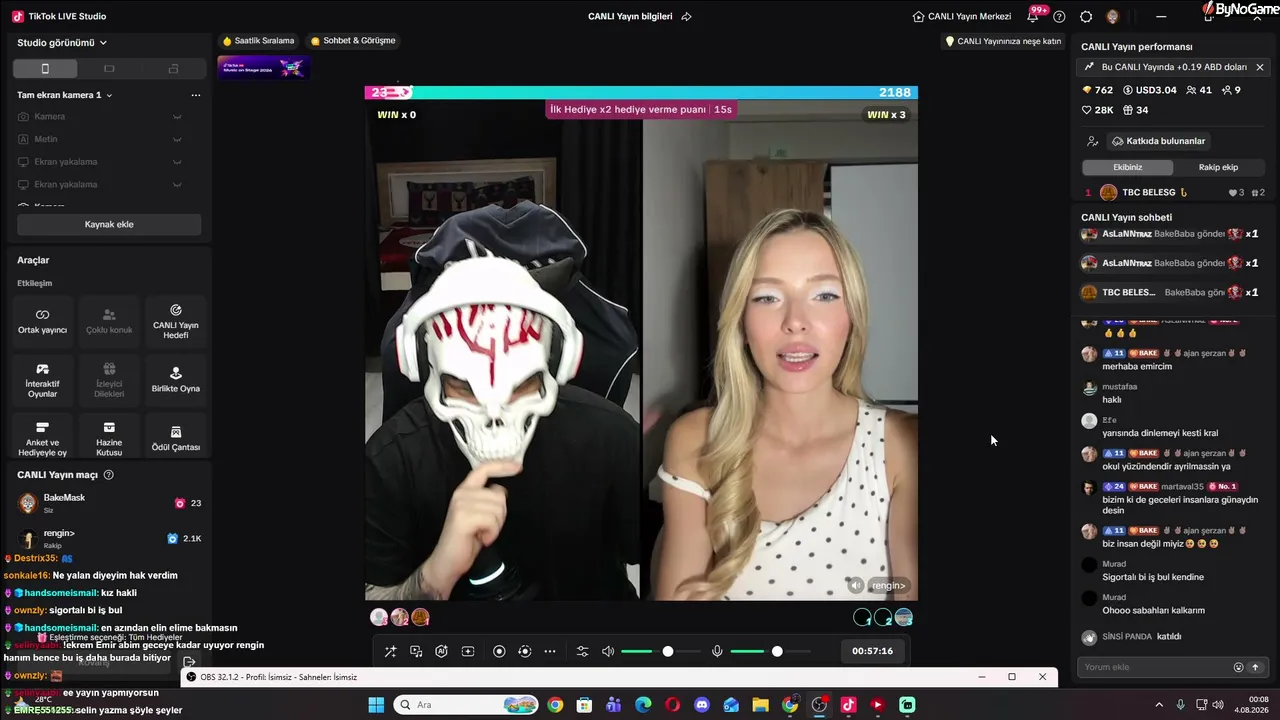The width and height of the screenshot is (1280, 720).
Task: Dismiss the +0.19 ABD doları notice
Action: 1260,67
